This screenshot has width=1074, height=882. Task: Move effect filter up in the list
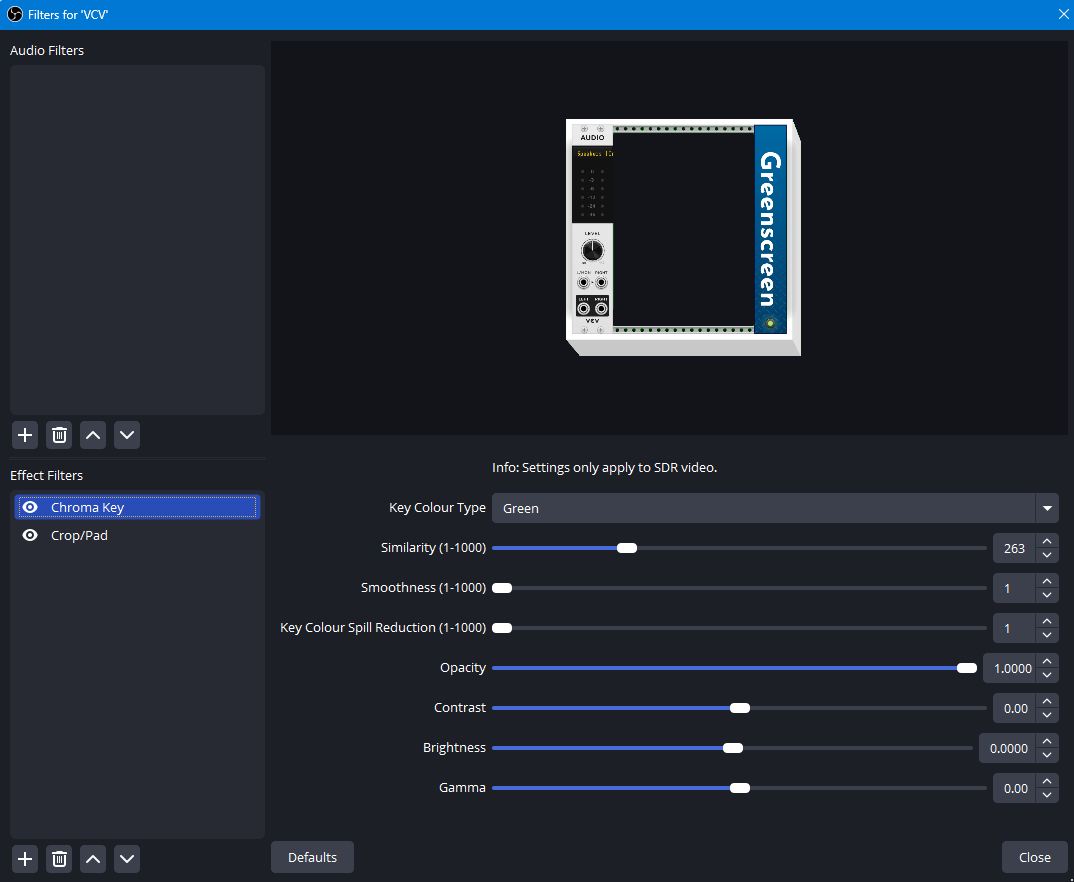pyautogui.click(x=93, y=859)
